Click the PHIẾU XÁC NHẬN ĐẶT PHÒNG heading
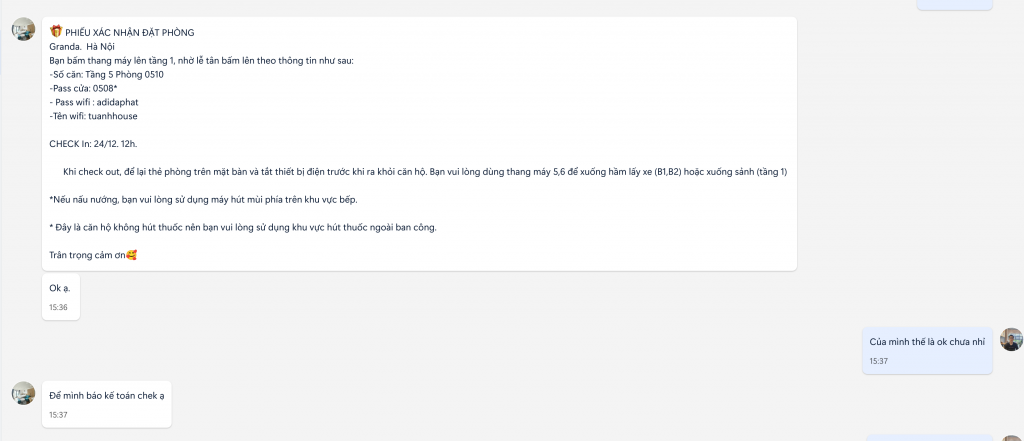1024x441 pixels. click(129, 33)
